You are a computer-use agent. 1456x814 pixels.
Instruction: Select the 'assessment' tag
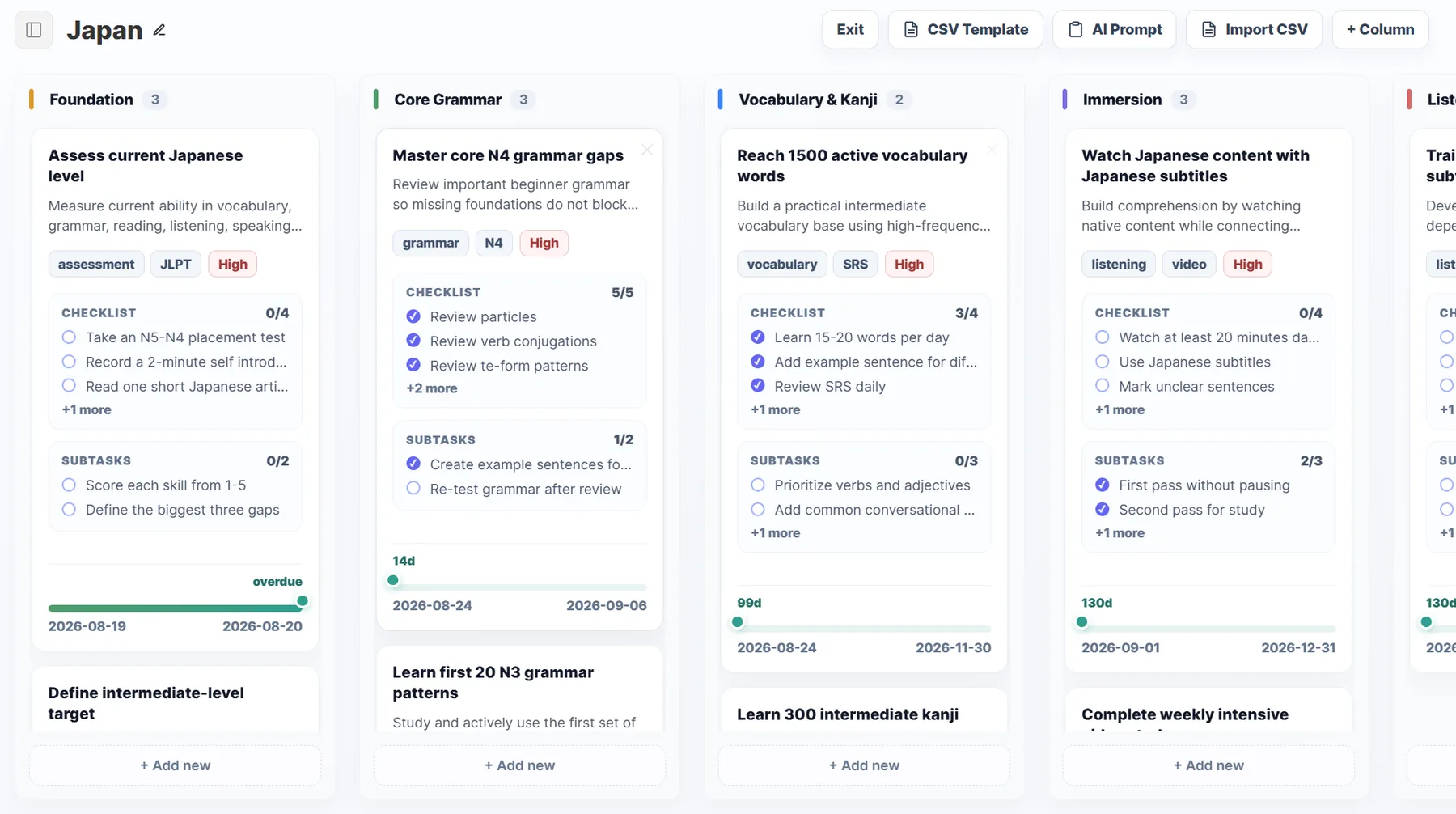pos(96,264)
